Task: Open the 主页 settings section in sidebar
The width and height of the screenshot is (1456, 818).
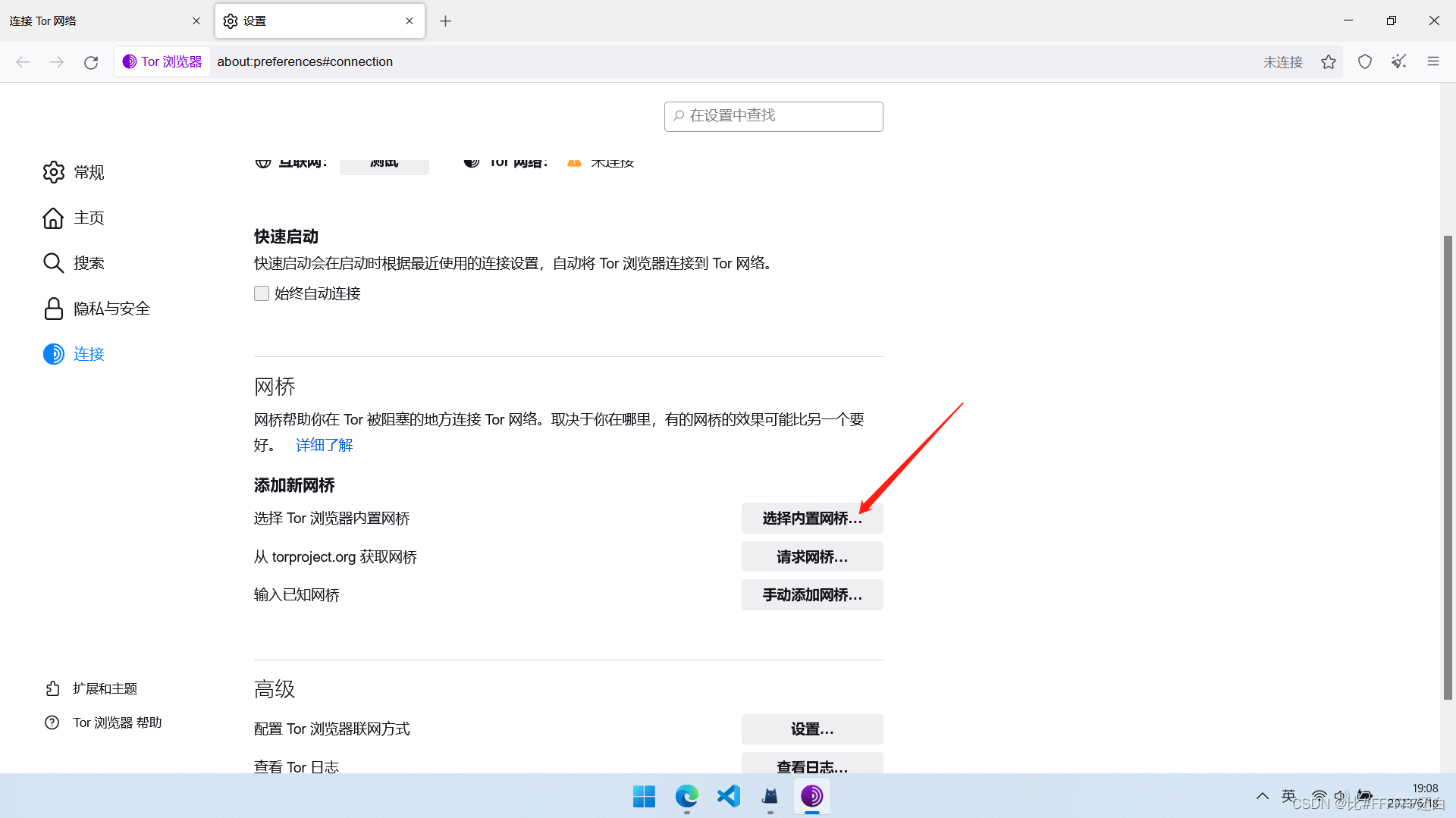Action: pos(89,218)
